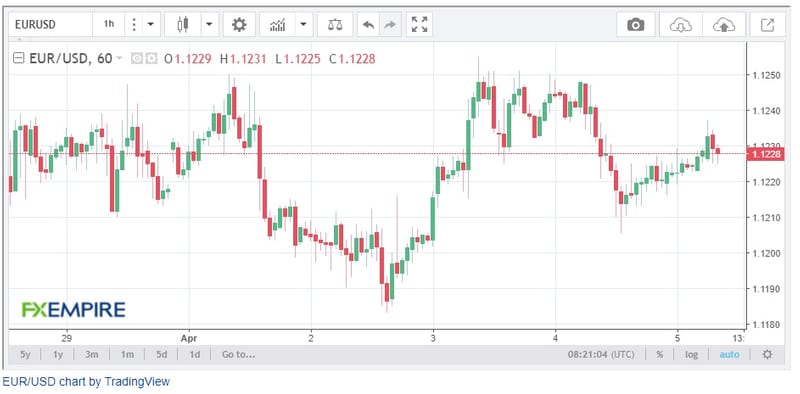Expand the dropdown next to EUR/USD, 60

pyautogui.click(x=119, y=58)
